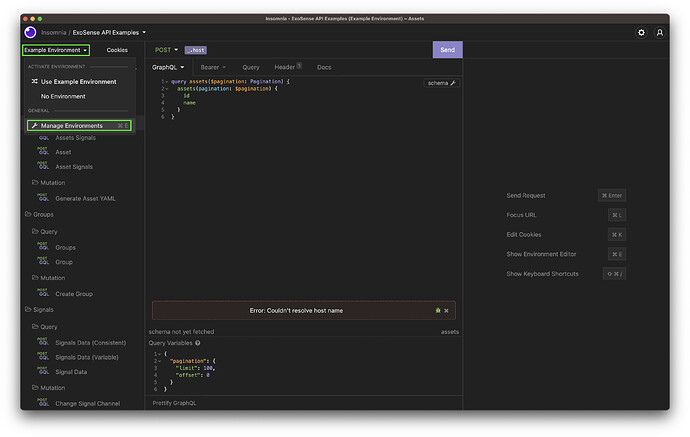This screenshot has height=437, width=690.
Task: Switch to the Query tab
Action: [251, 67]
